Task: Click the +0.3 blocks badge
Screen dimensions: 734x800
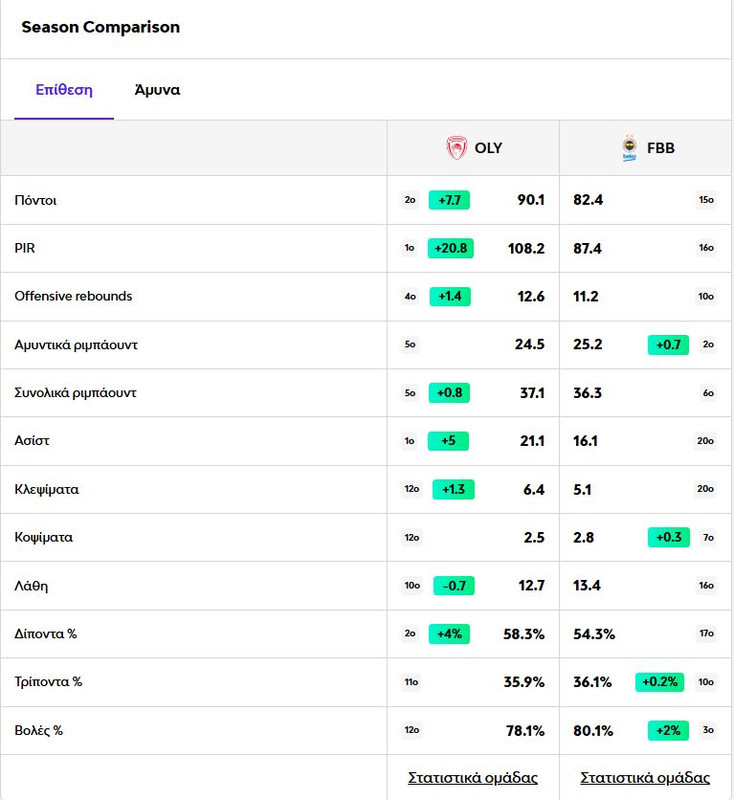Action: [x=669, y=537]
